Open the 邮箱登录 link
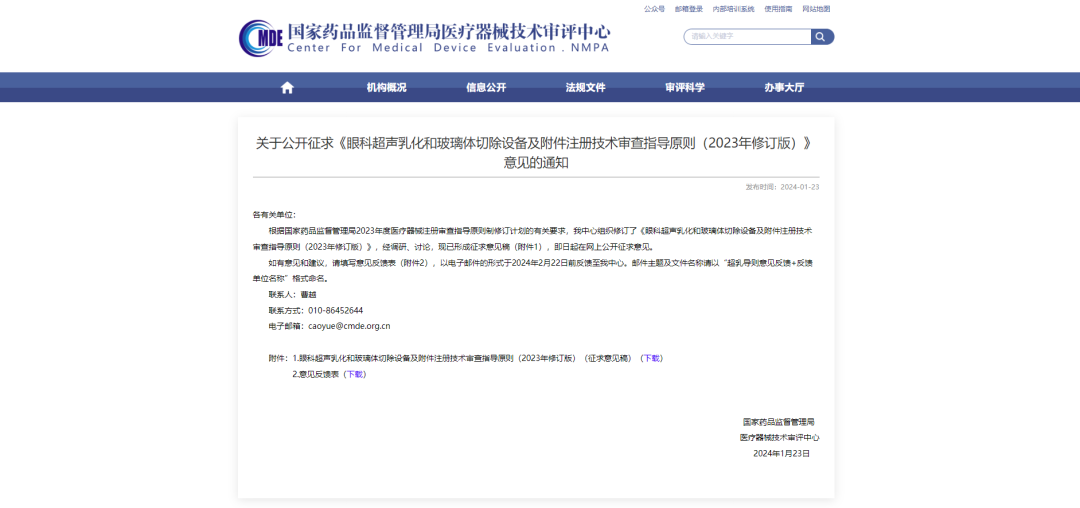Viewport: 1080px width, 508px height. click(x=688, y=9)
